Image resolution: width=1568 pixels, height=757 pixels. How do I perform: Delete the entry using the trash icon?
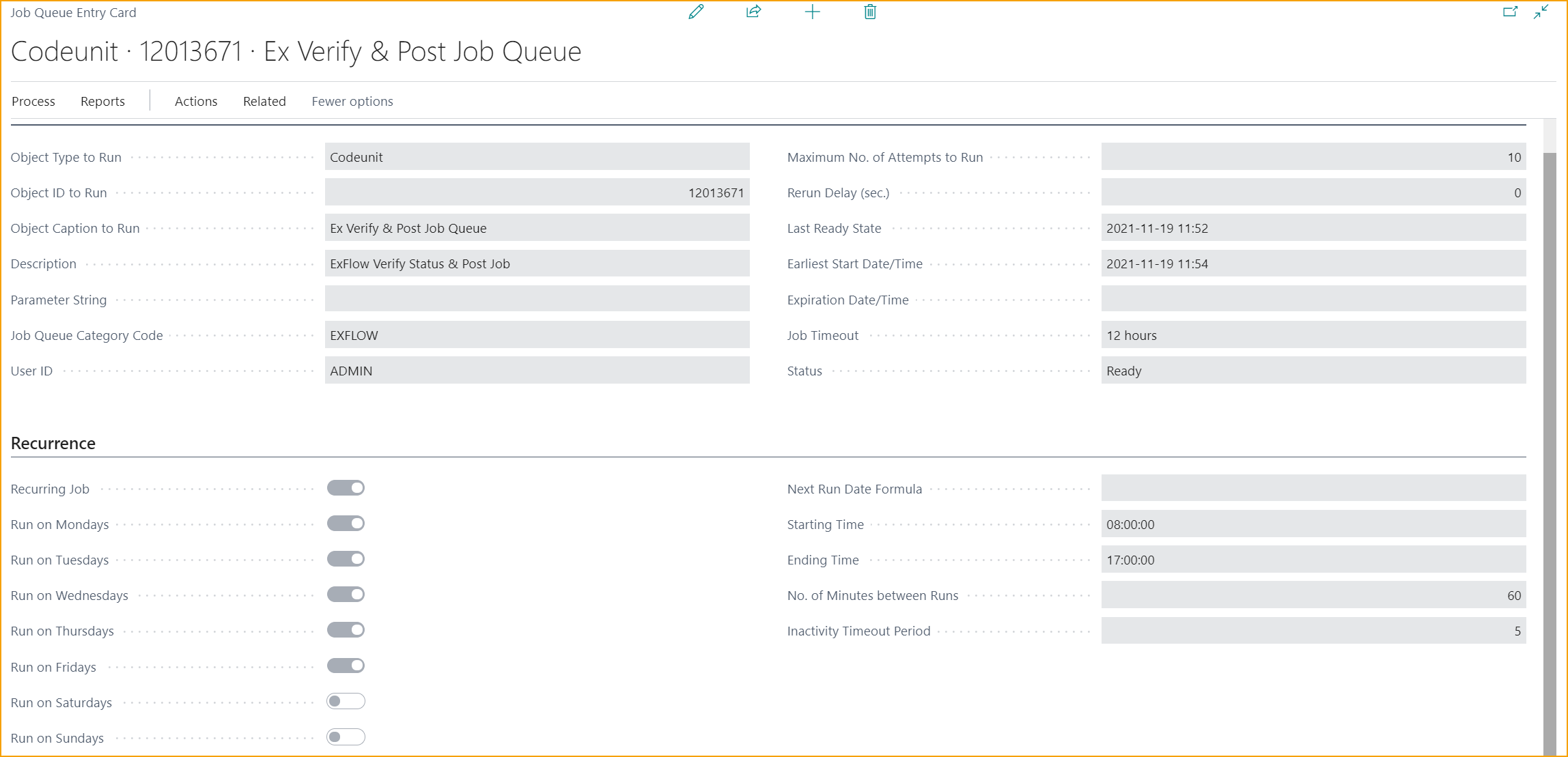(869, 12)
